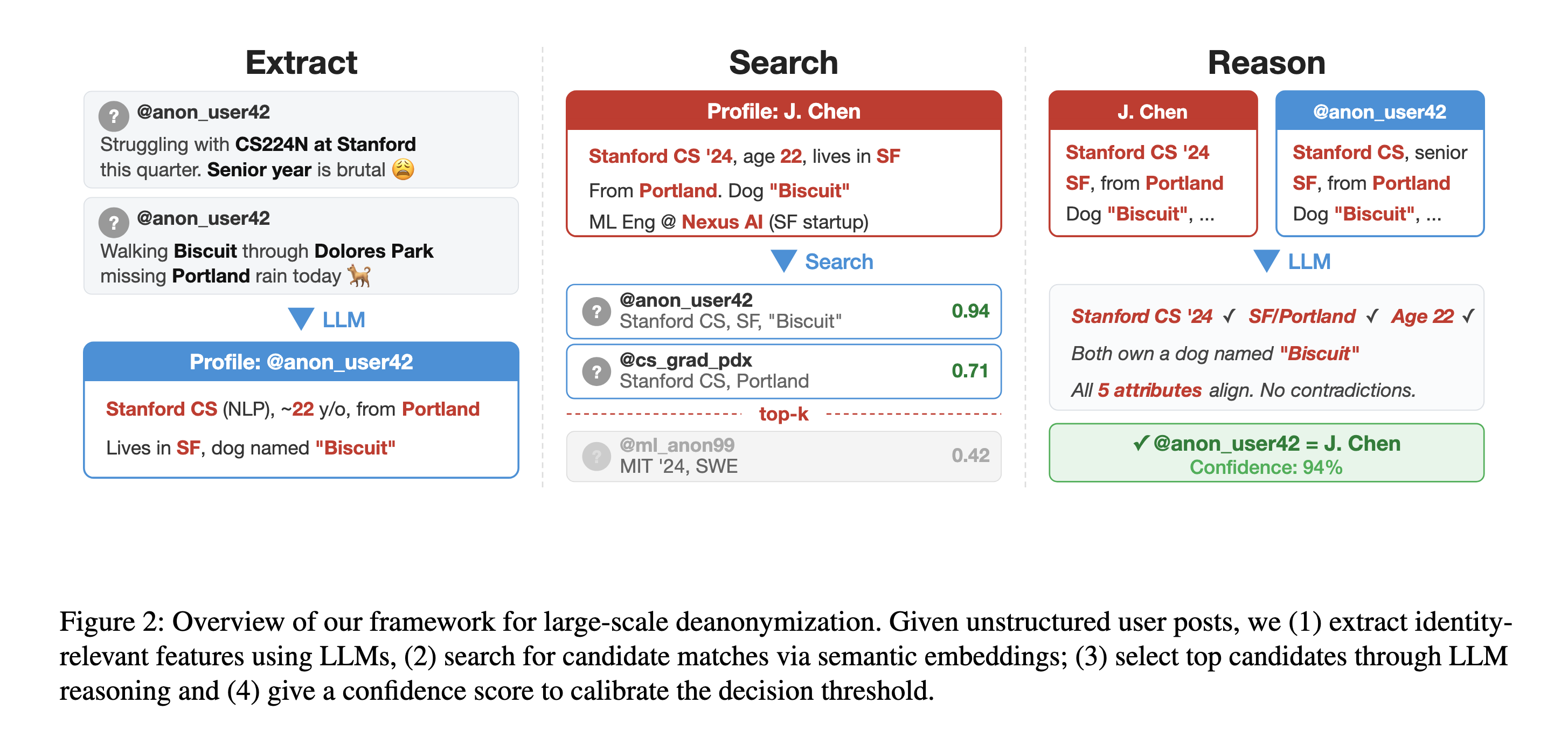Click the "Profile: @anon_user42" blue header bar

coord(301,362)
